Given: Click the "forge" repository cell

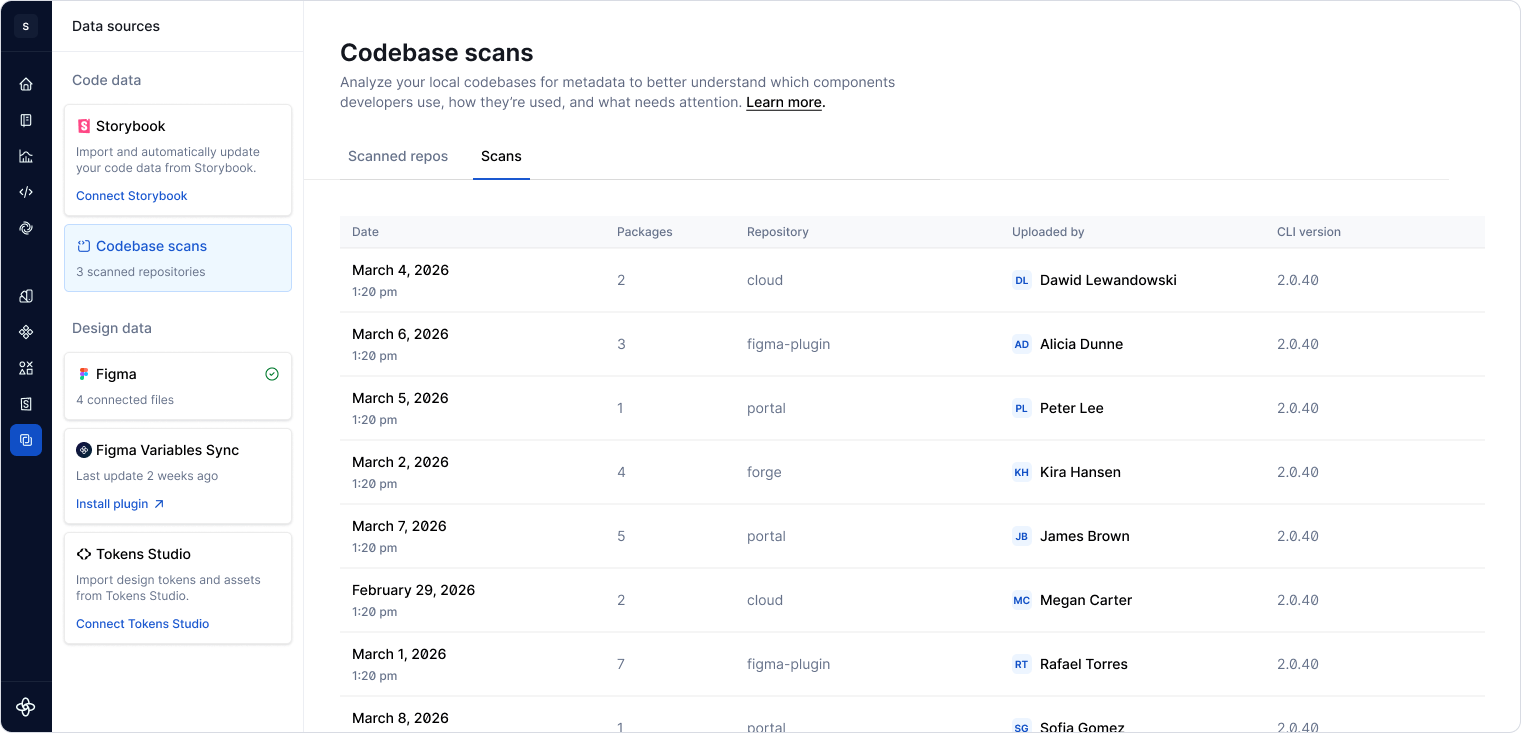Looking at the screenshot, I should 764,472.
